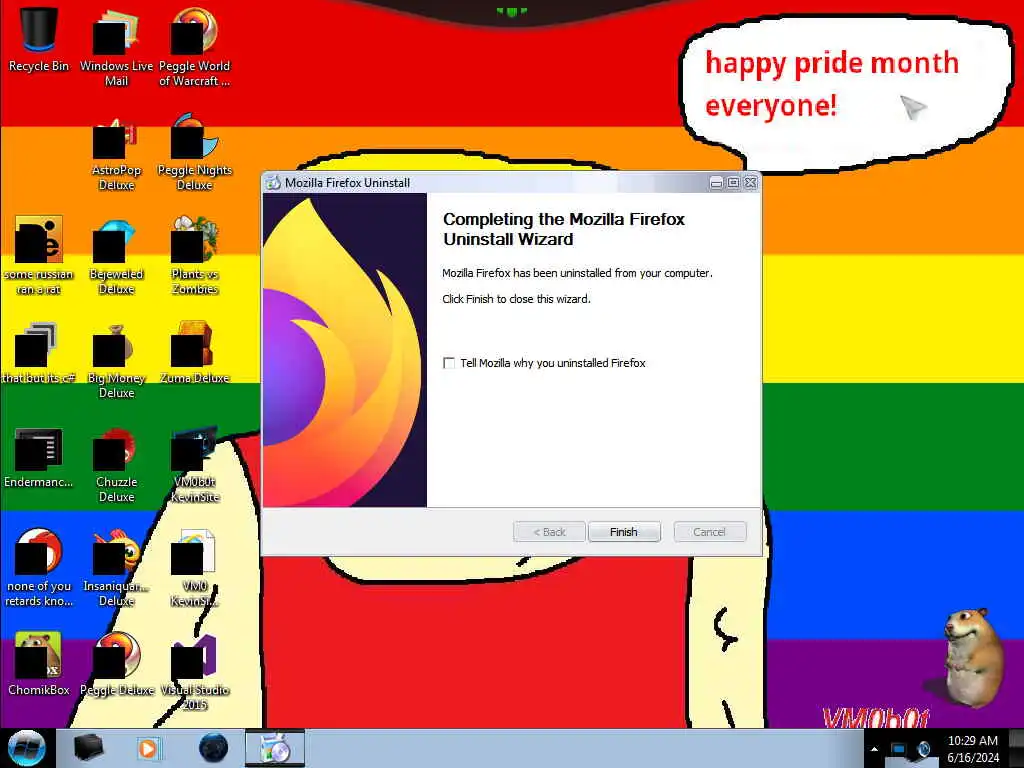Image resolution: width=1024 pixels, height=768 pixels.
Task: Open the clock showing 10:29 AM
Action: click(x=972, y=749)
